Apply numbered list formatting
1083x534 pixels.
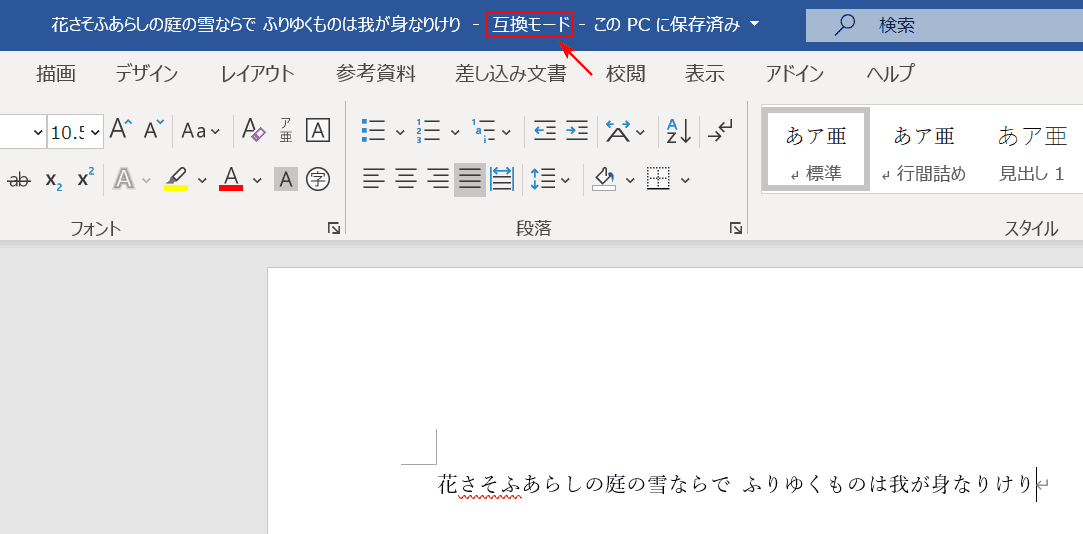[x=428, y=130]
